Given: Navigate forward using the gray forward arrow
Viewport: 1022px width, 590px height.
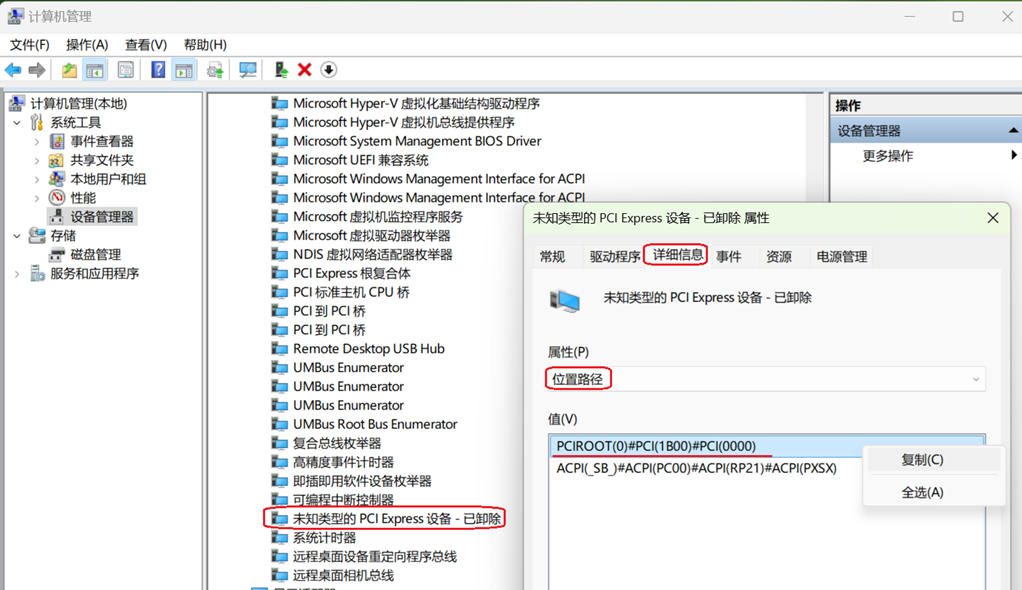Looking at the screenshot, I should click(x=36, y=69).
